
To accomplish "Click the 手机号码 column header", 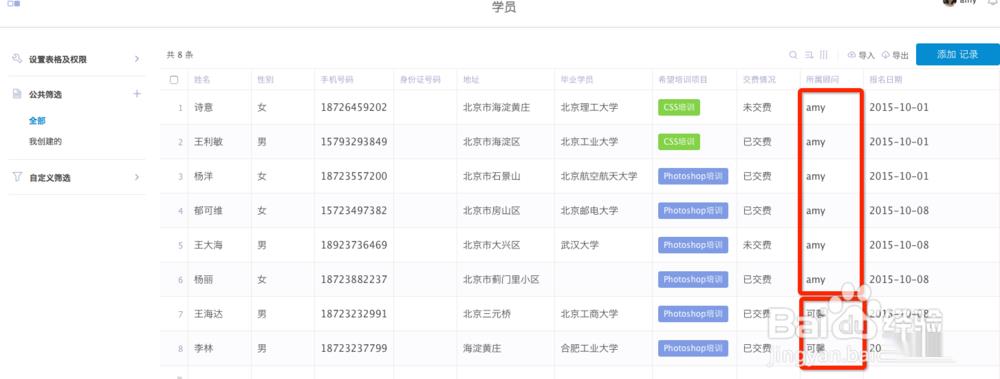I will point(337,80).
